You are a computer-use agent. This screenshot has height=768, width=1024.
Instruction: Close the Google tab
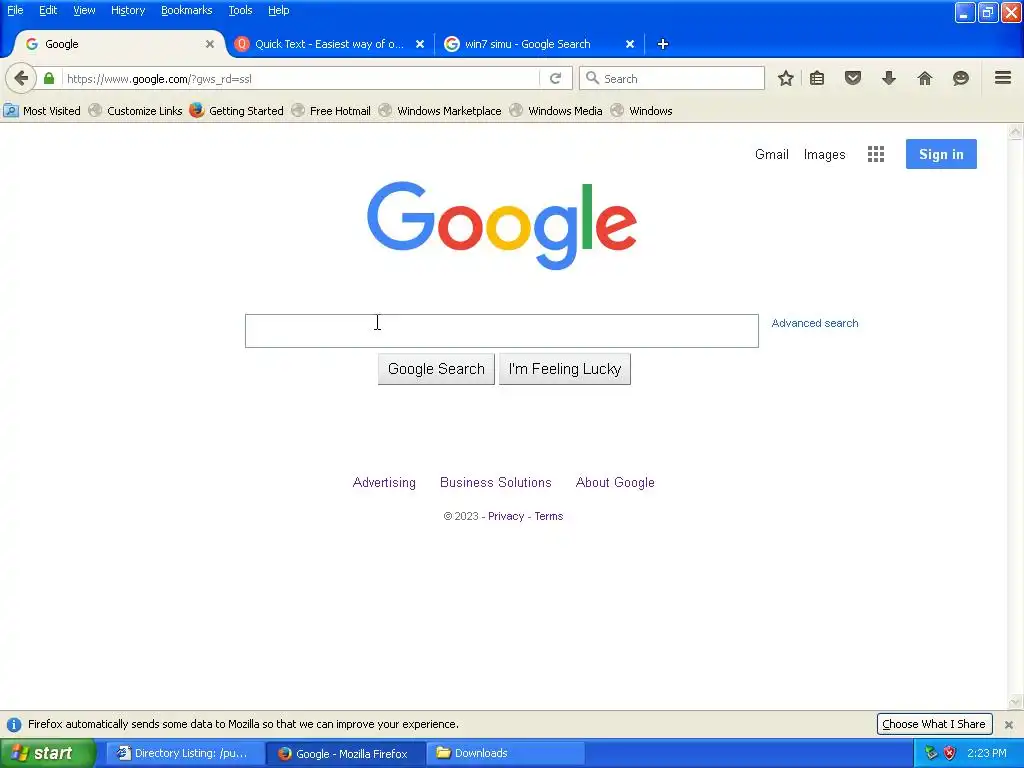point(210,44)
